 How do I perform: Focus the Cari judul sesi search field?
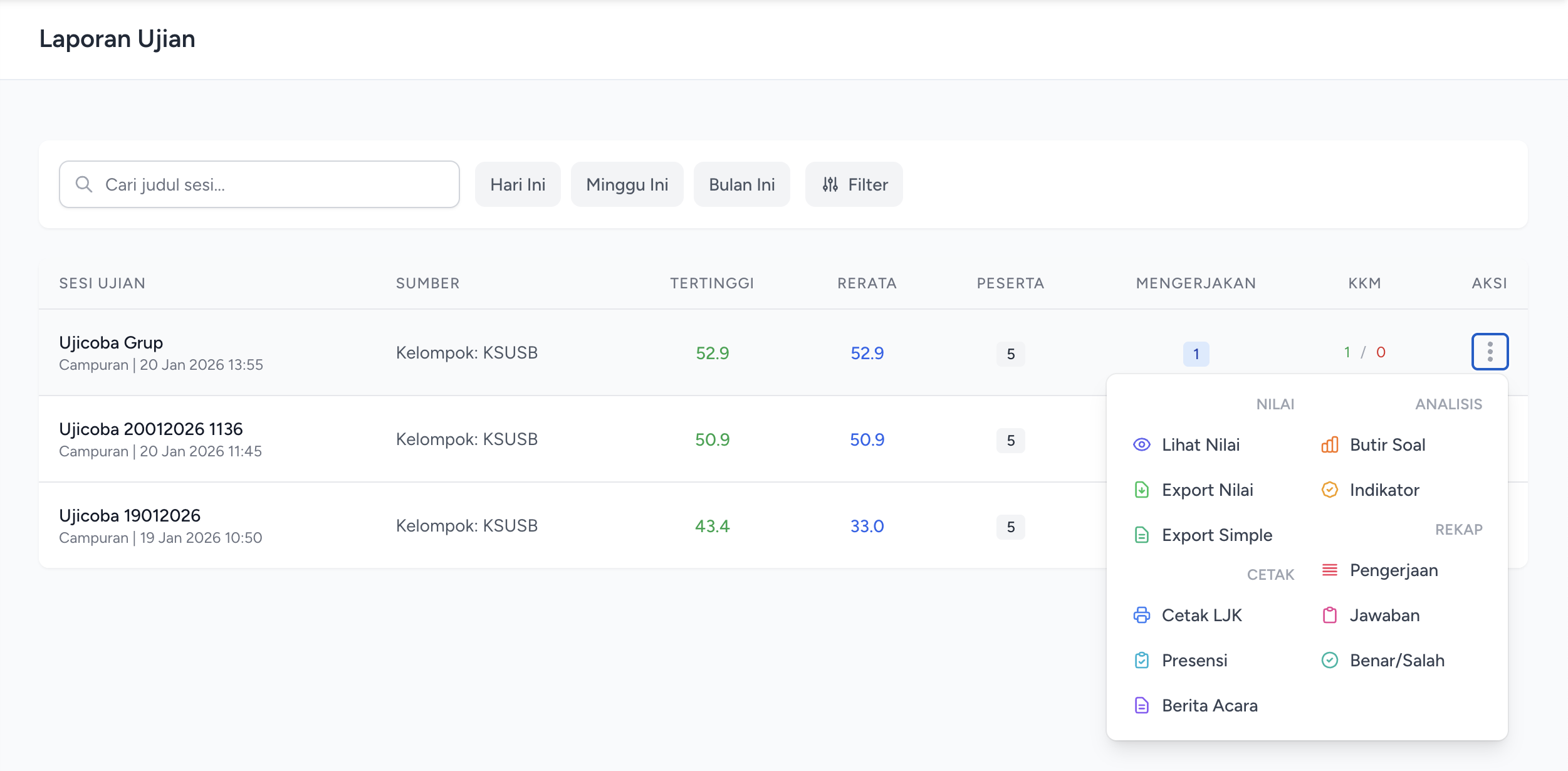click(x=259, y=184)
